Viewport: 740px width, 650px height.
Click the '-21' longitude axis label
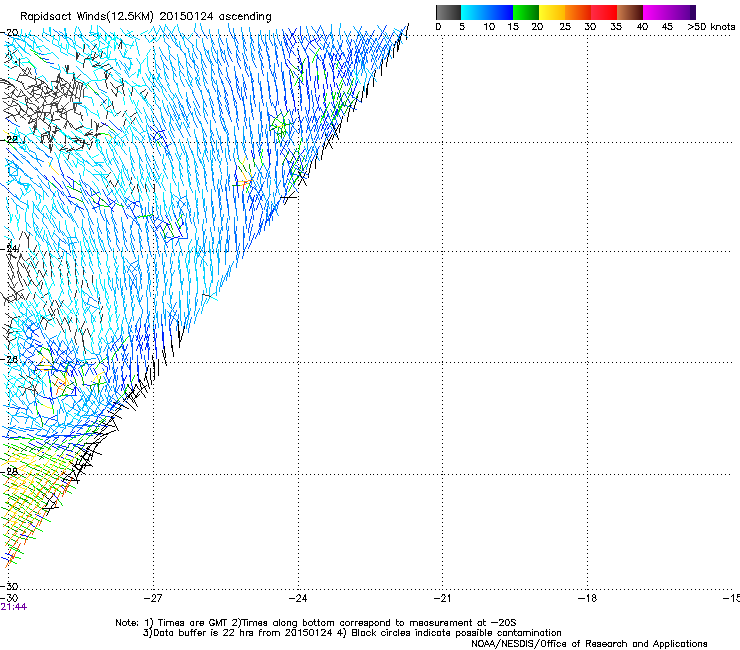click(442, 598)
